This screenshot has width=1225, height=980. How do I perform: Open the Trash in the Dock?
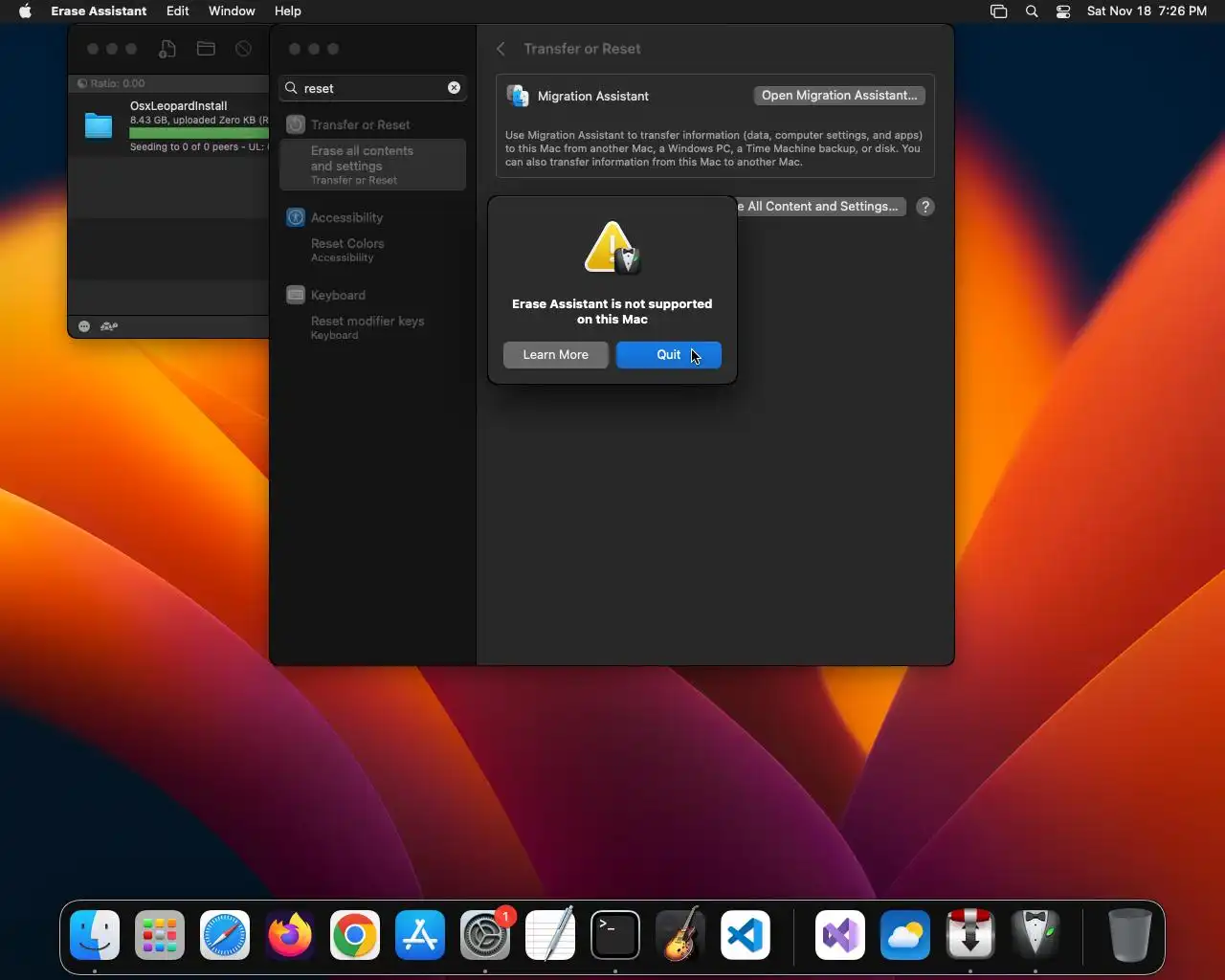(1130, 935)
